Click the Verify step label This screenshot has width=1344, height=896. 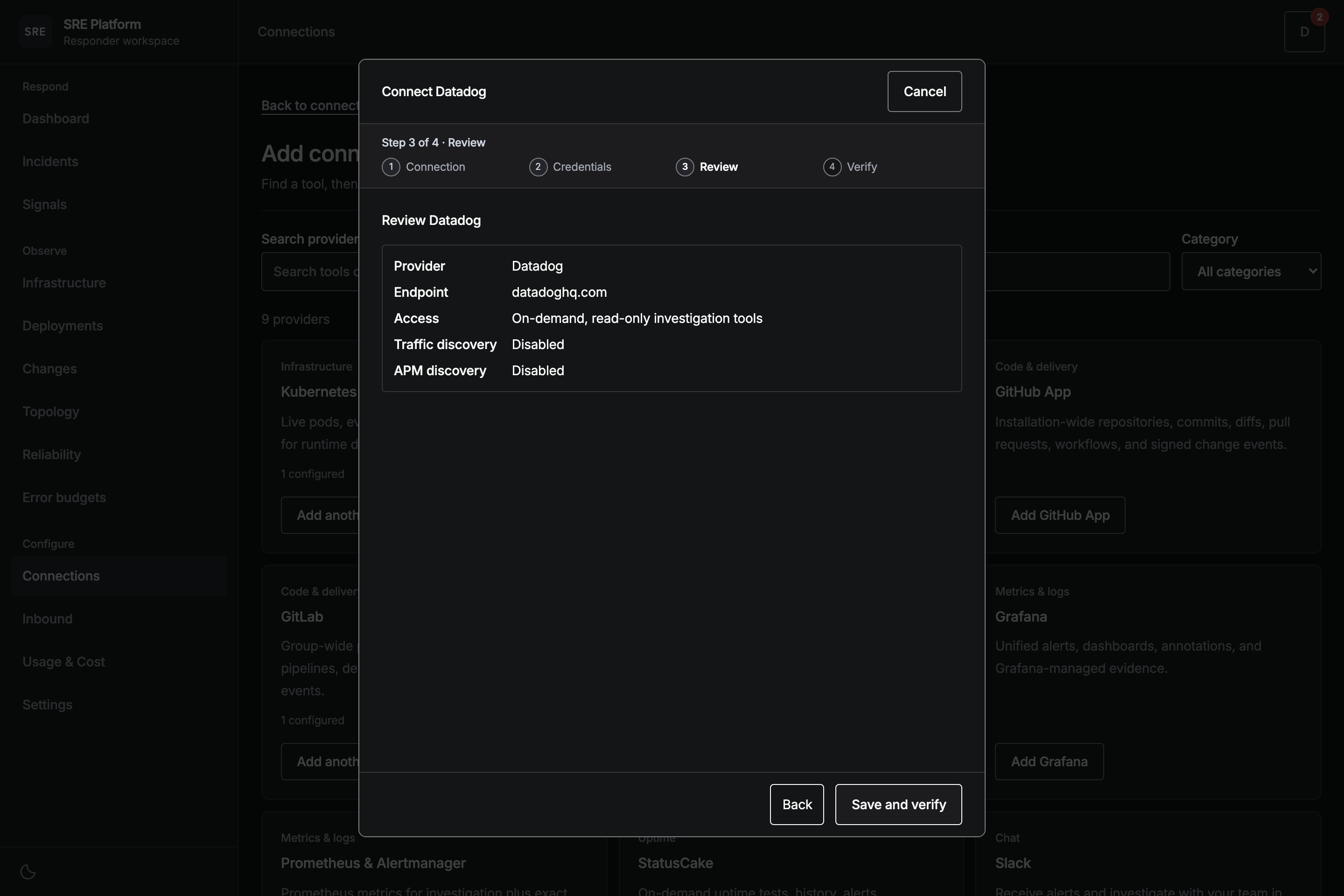tap(862, 167)
